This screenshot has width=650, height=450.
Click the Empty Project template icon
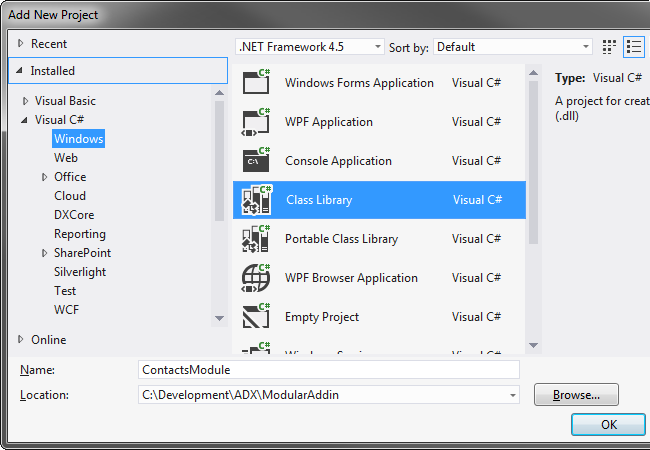[x=256, y=316]
